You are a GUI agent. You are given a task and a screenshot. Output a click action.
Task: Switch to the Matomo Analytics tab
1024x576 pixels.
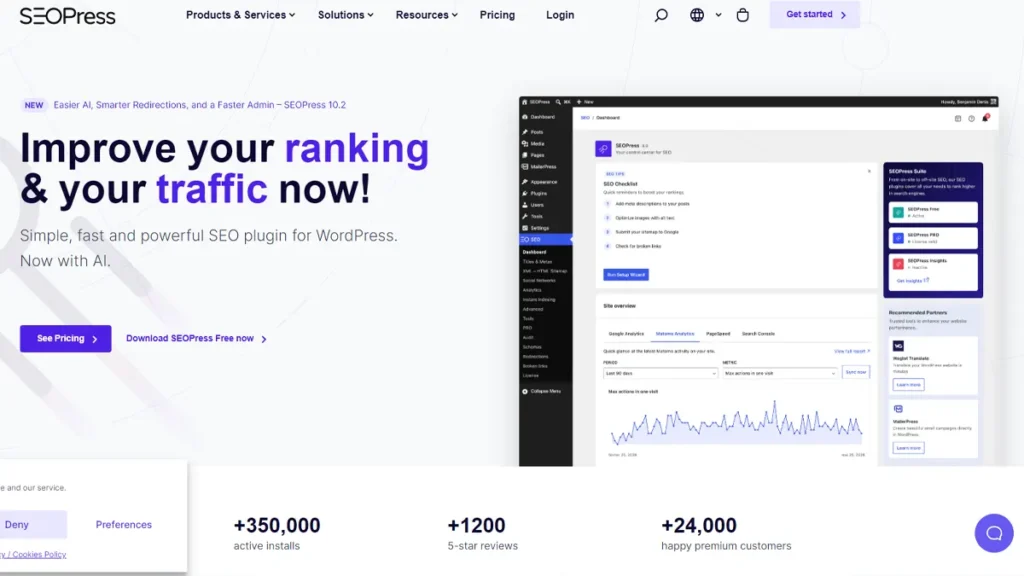click(675, 334)
